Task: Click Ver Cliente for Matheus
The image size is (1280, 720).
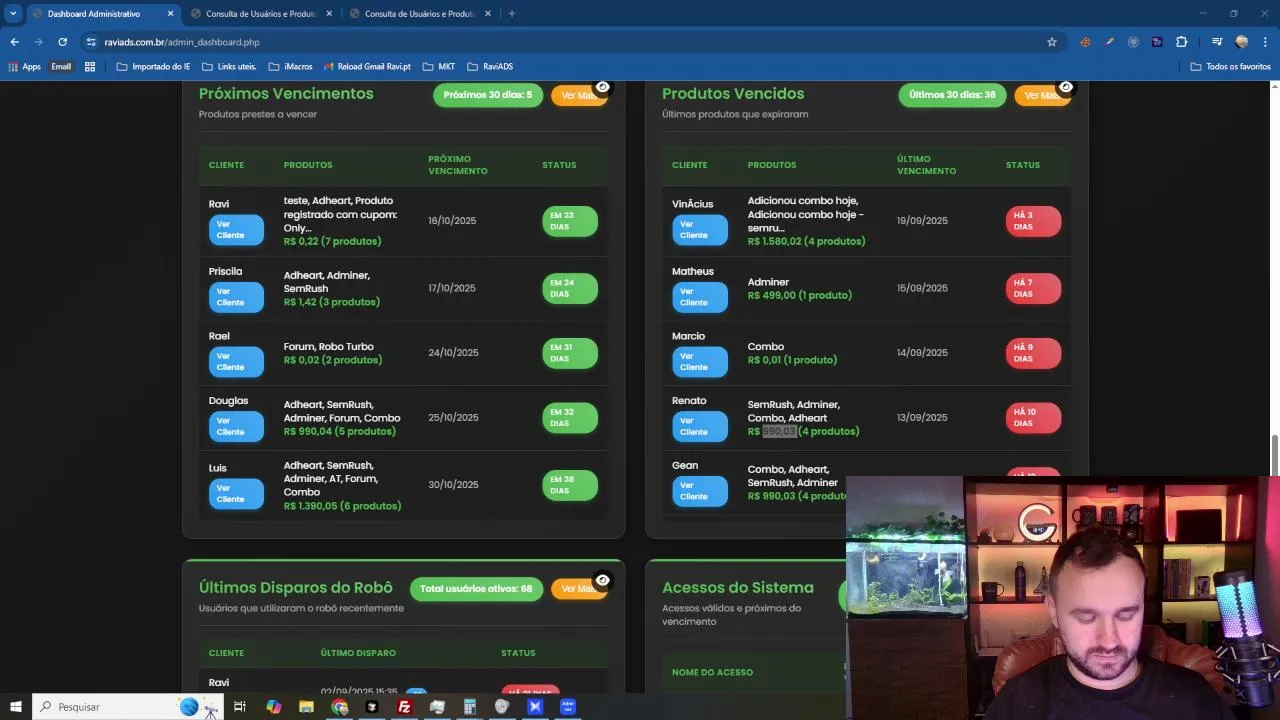Action: (x=700, y=297)
